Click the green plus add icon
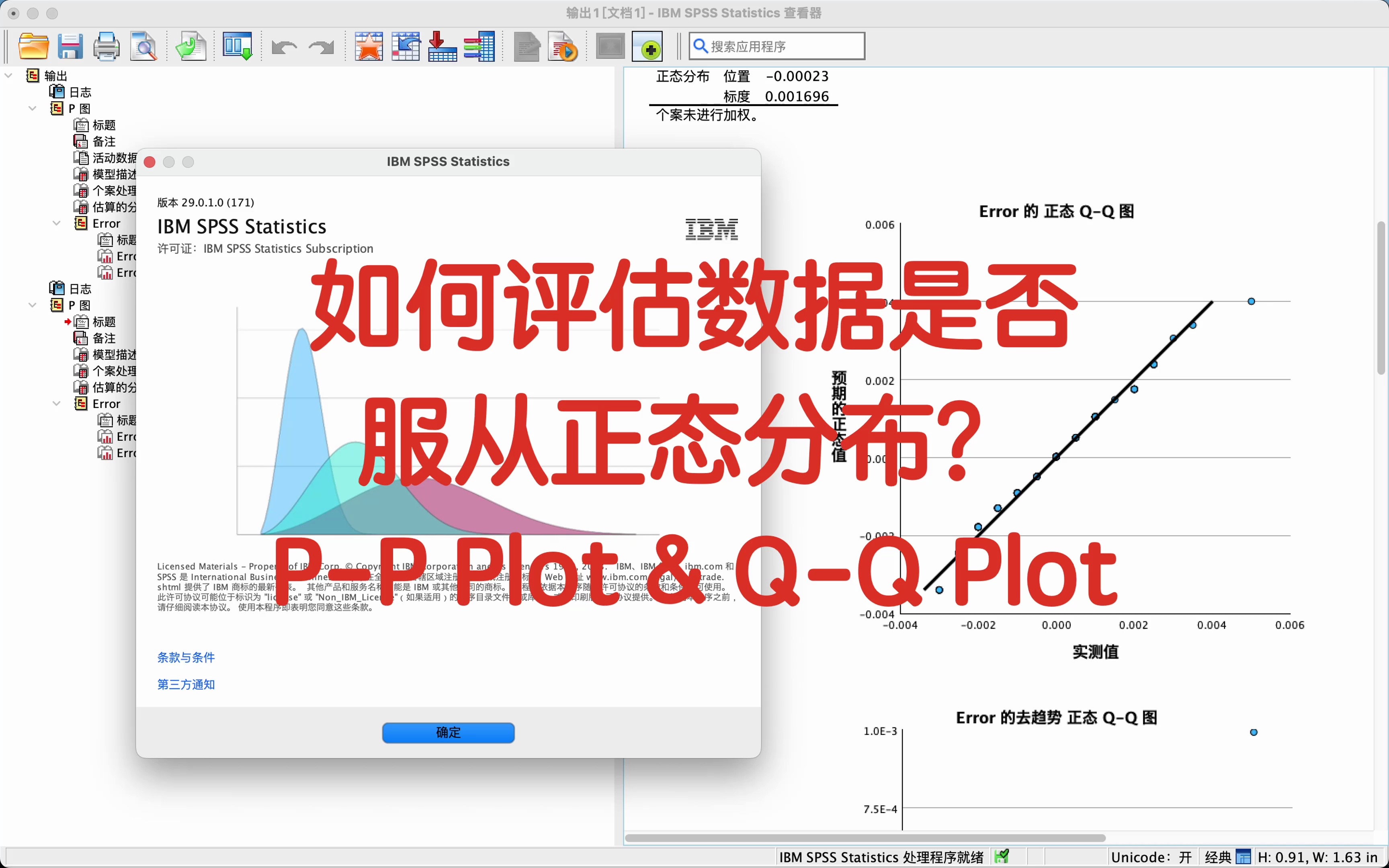 click(647, 47)
